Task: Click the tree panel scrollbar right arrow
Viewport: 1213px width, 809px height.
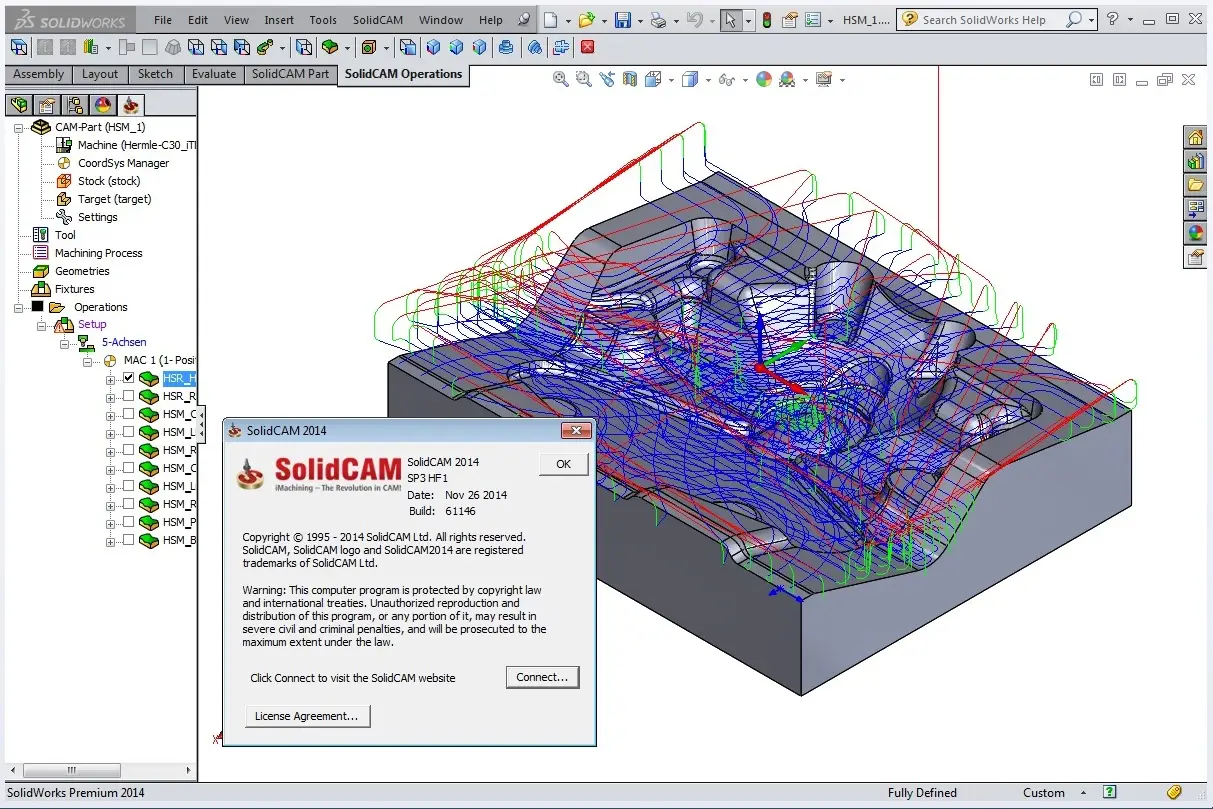Action: pyautogui.click(x=189, y=770)
